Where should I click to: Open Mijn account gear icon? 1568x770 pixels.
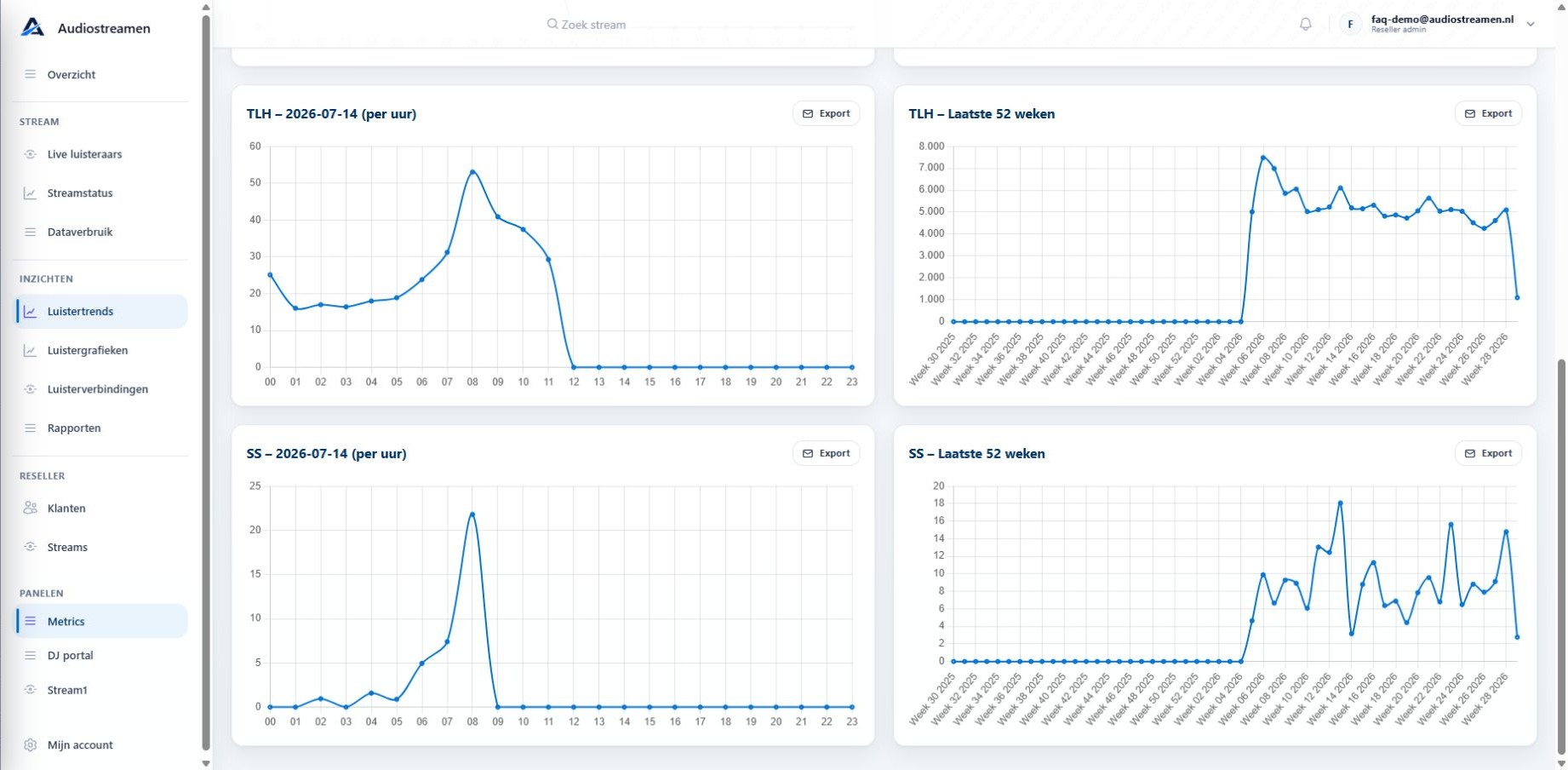click(30, 744)
